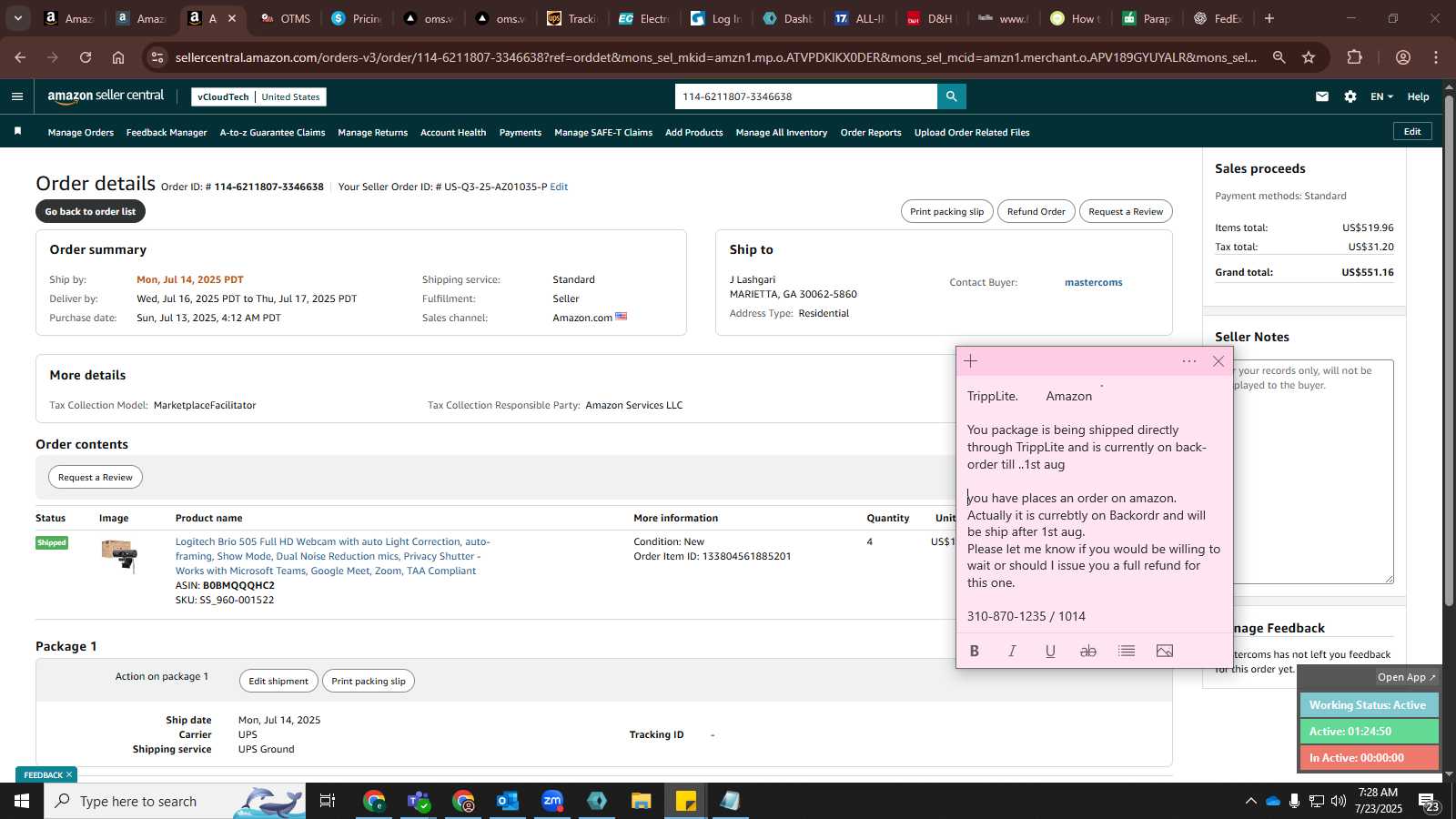Click the Edit button on navigation bar
Image resolution: width=1456 pixels, height=819 pixels.
coord(1412,131)
